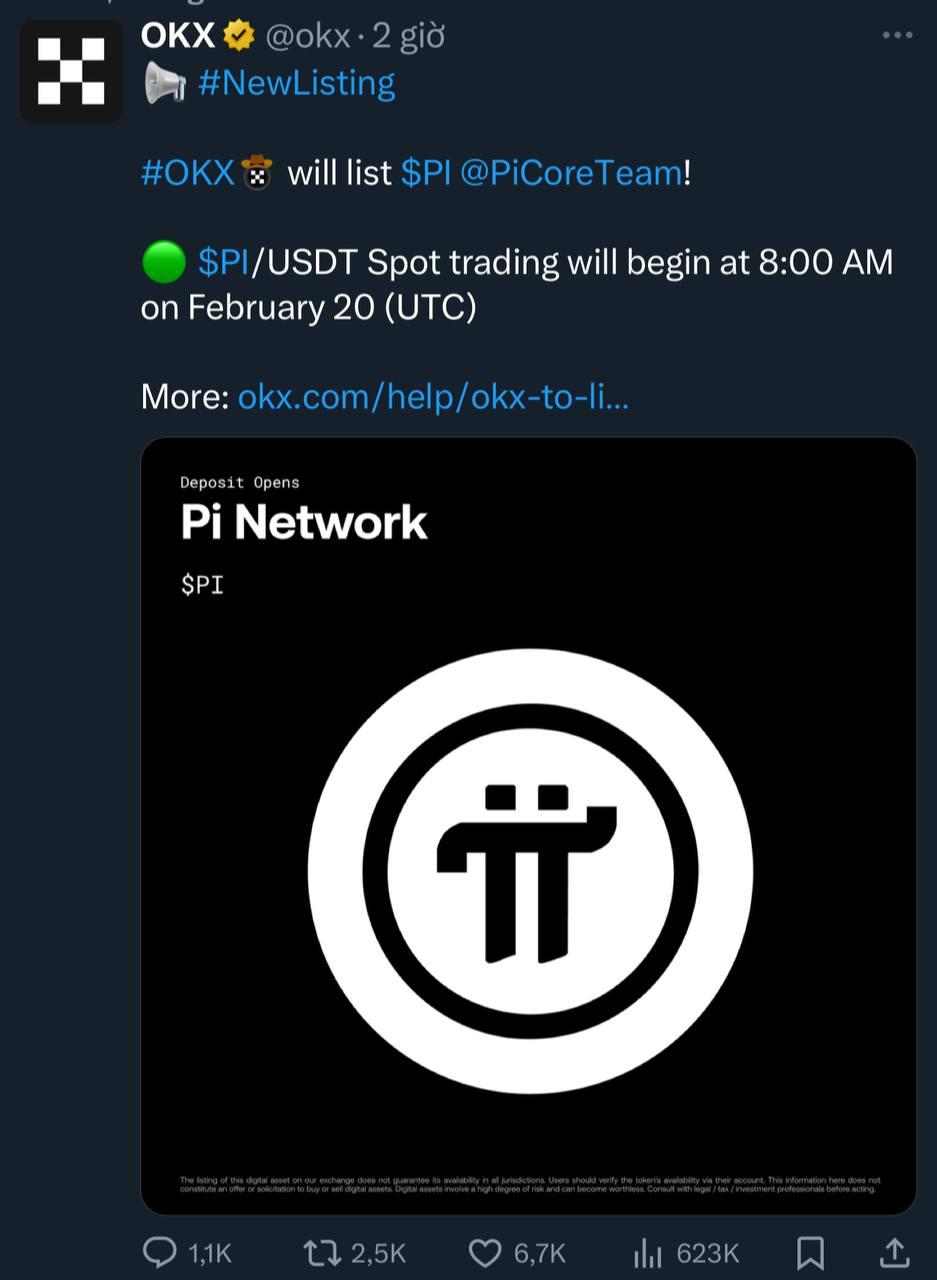Open the $PI cashtag after 'will list'
This screenshot has height=1280, width=937.
pos(426,172)
